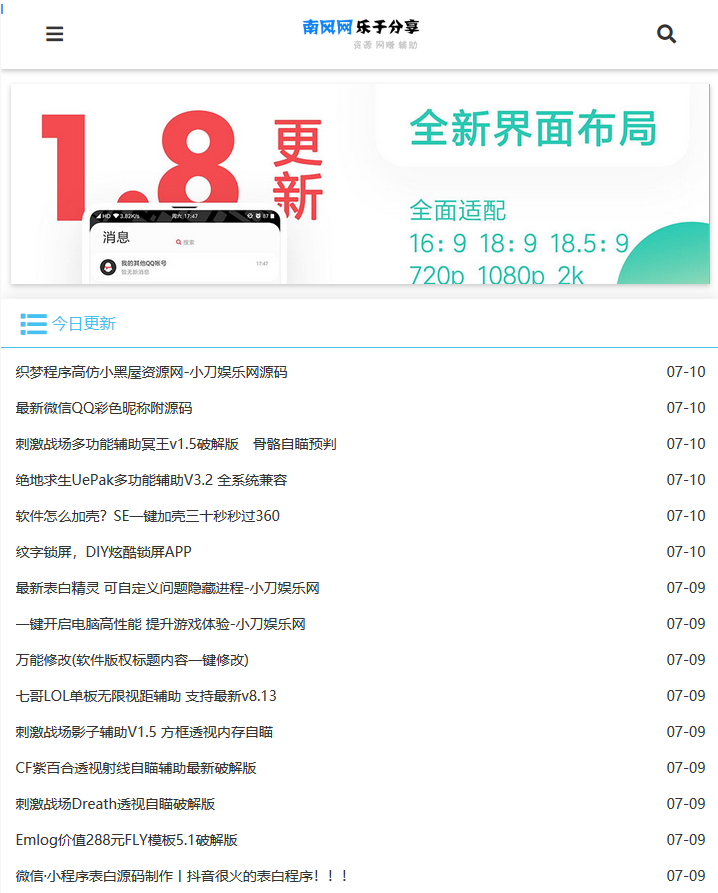Click the search magnifier icon
Viewport: 718px width, 893px height.
[x=666, y=34]
